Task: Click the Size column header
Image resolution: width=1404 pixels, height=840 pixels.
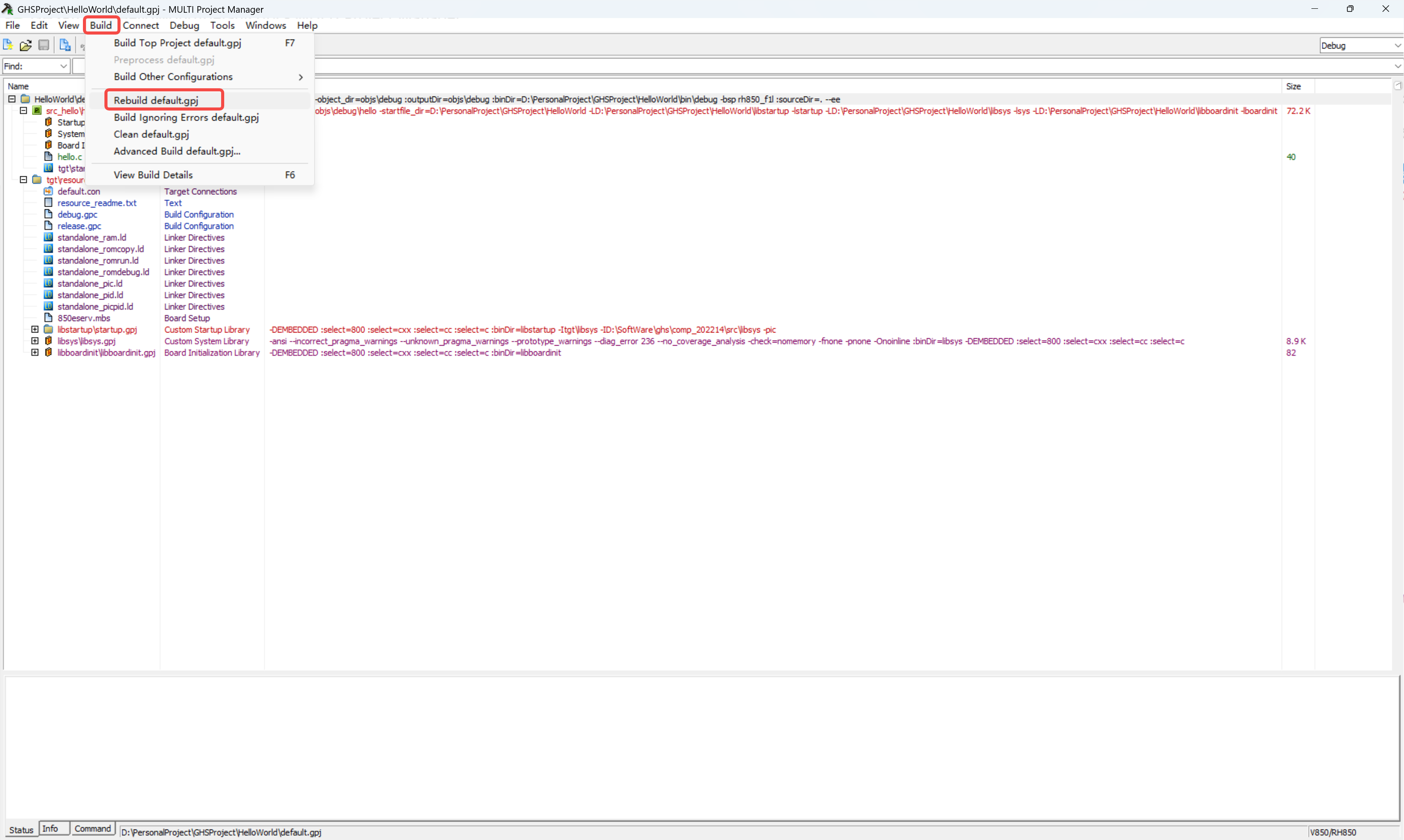Action: tap(1294, 86)
